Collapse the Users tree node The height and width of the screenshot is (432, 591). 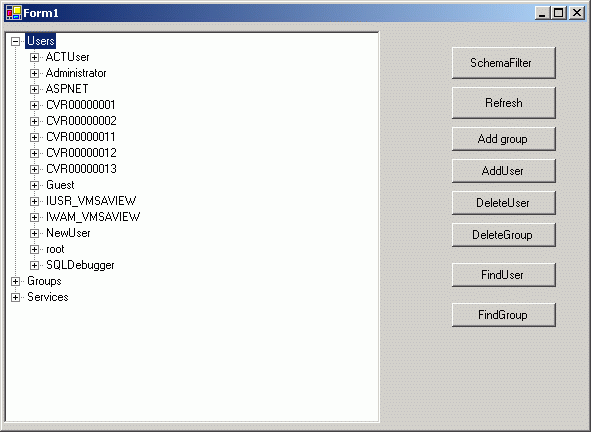point(15,41)
